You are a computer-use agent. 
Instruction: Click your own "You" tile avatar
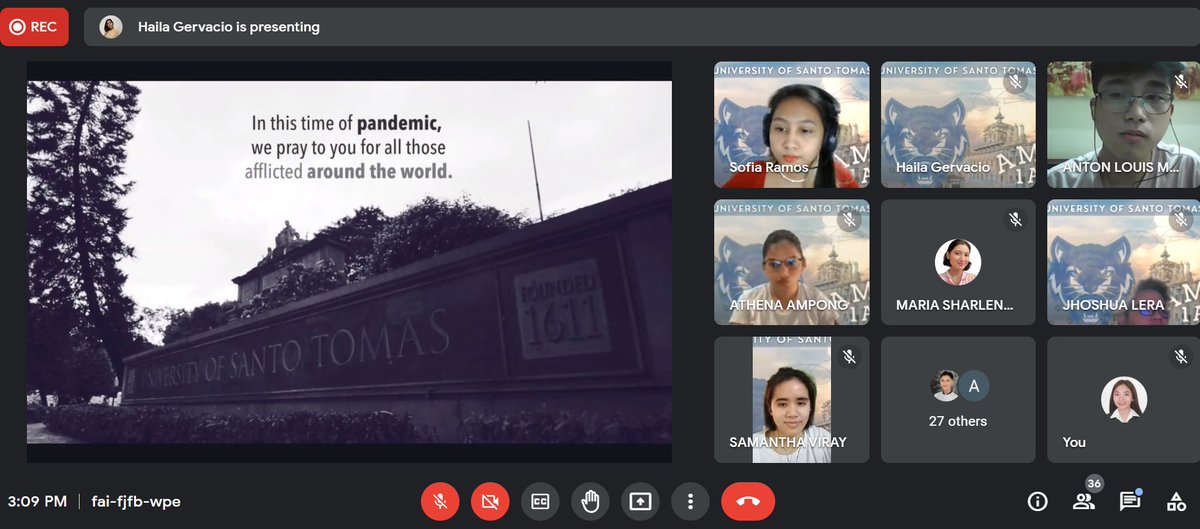click(1124, 399)
